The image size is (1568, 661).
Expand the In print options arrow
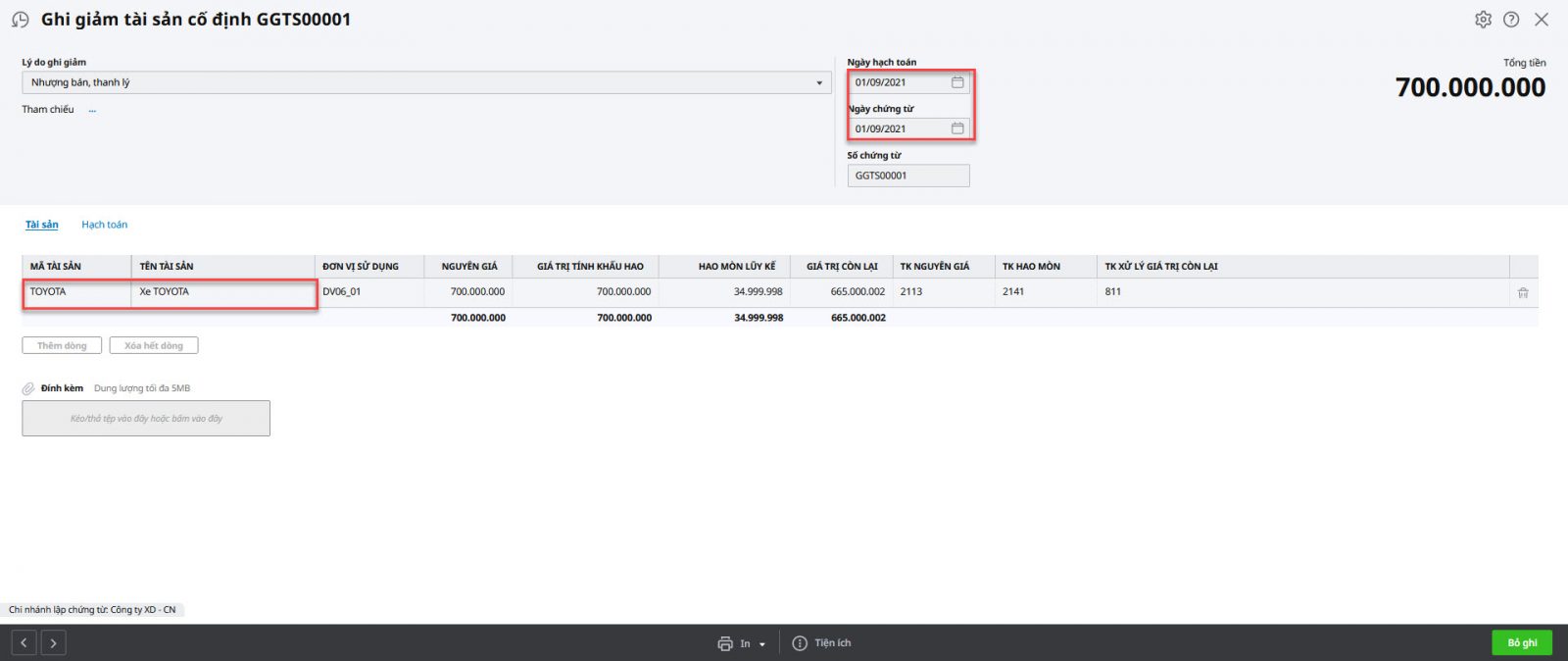point(762,644)
